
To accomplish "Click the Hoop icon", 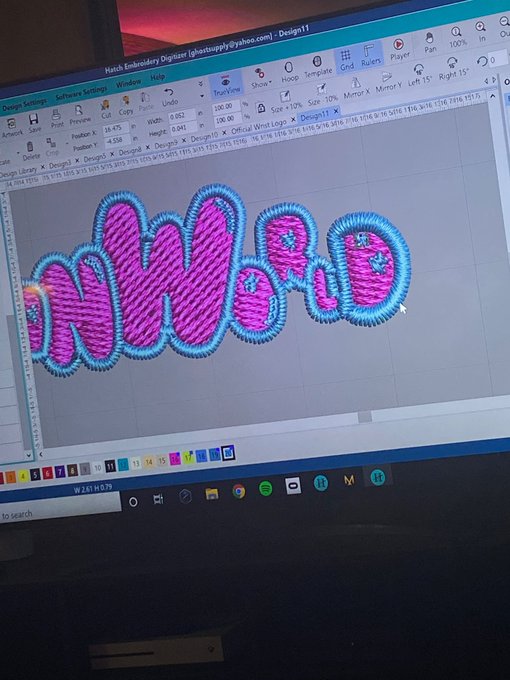I will point(288,68).
